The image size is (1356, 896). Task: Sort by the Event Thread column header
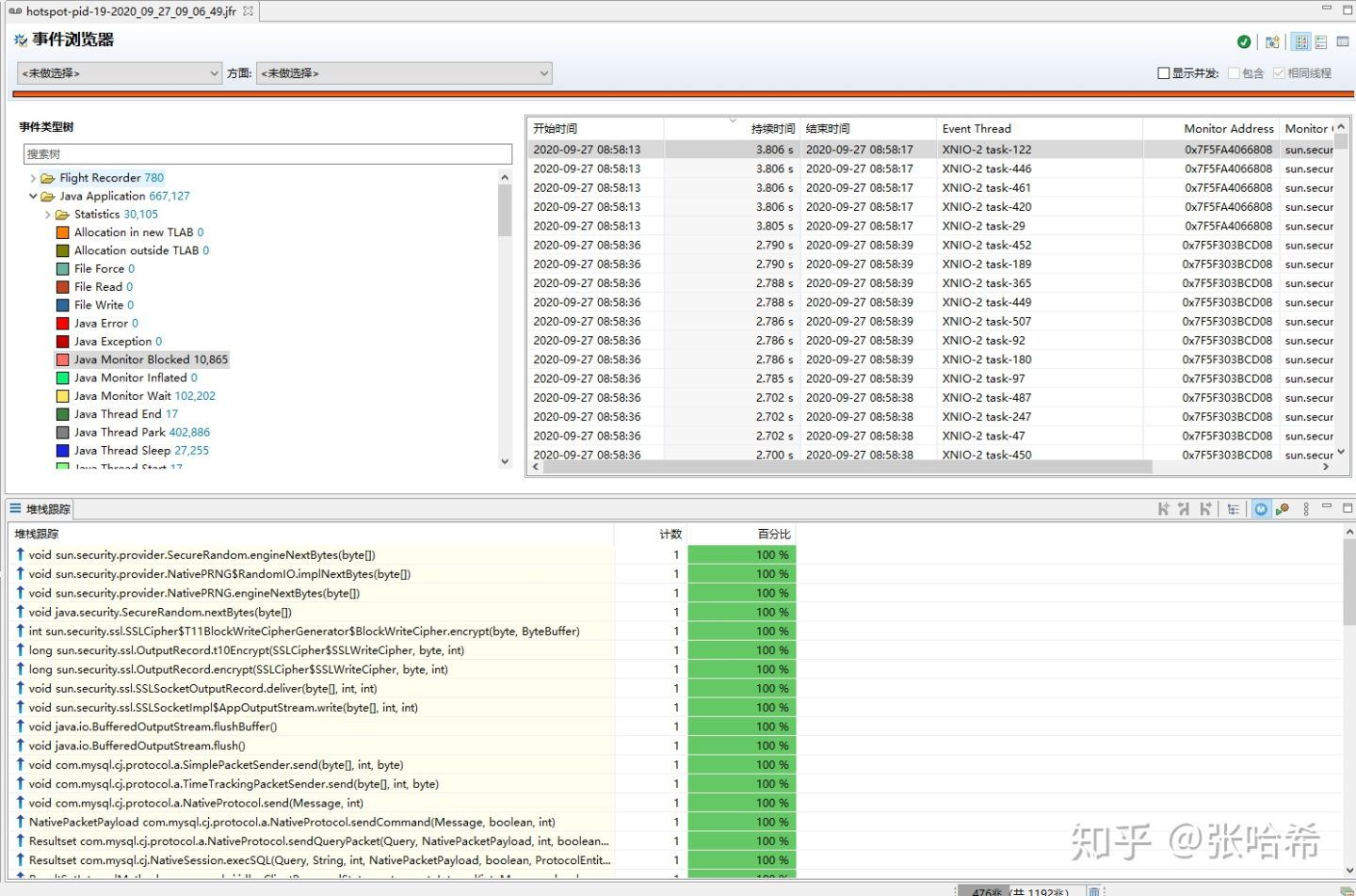tap(977, 129)
